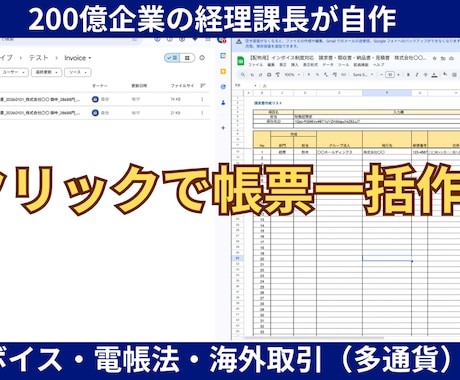Expand the Invoice folder dropdown arrow
The height and width of the screenshot is (380, 460).
coord(90,58)
